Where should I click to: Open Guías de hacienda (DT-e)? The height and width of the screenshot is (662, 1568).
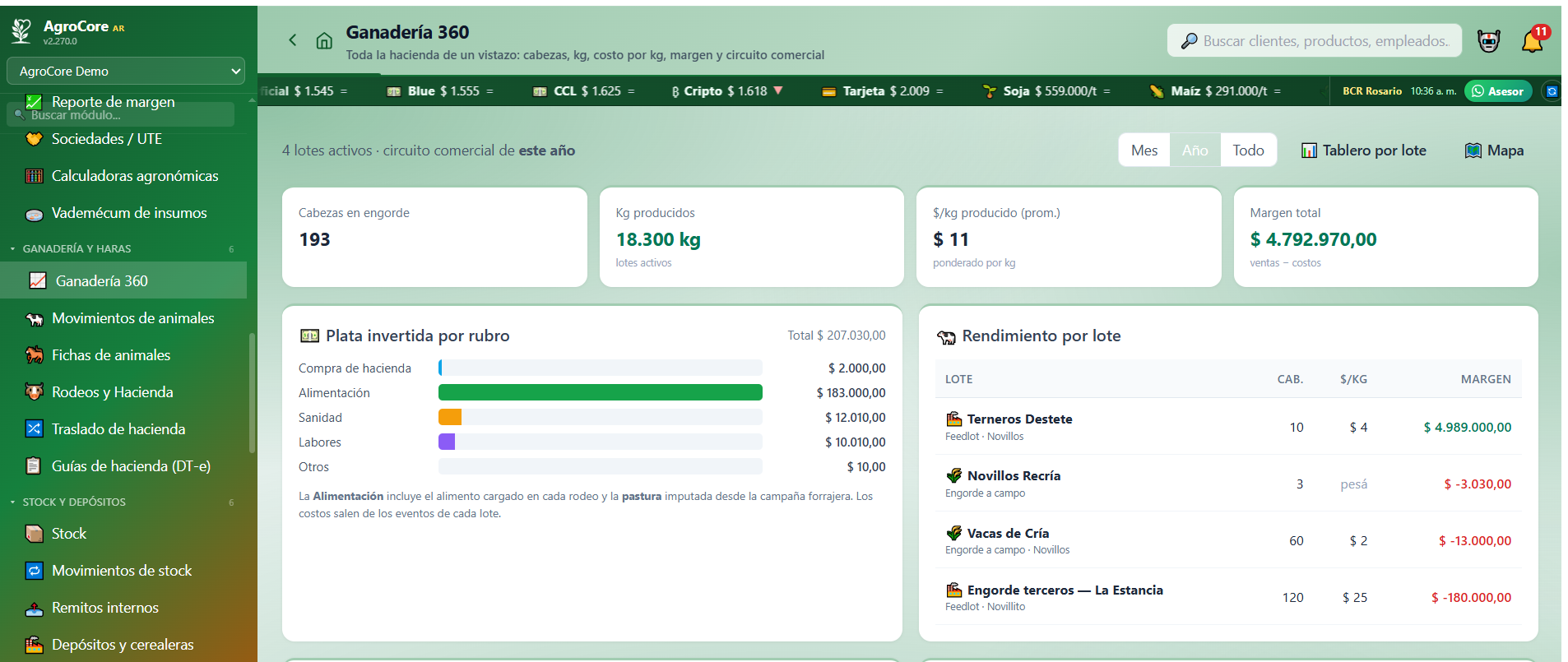(123, 466)
